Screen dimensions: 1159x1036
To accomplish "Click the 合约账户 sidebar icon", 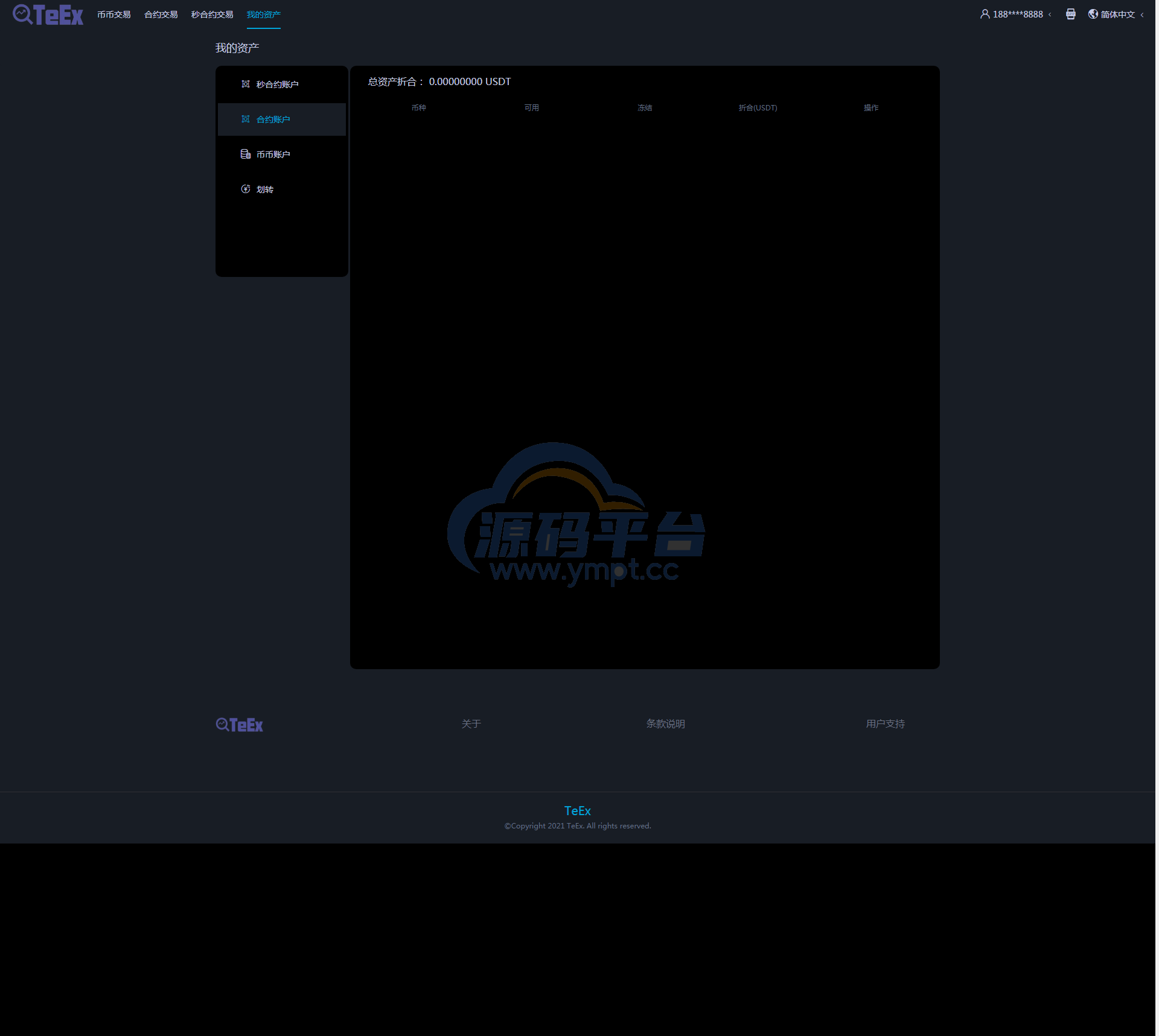I will click(246, 119).
